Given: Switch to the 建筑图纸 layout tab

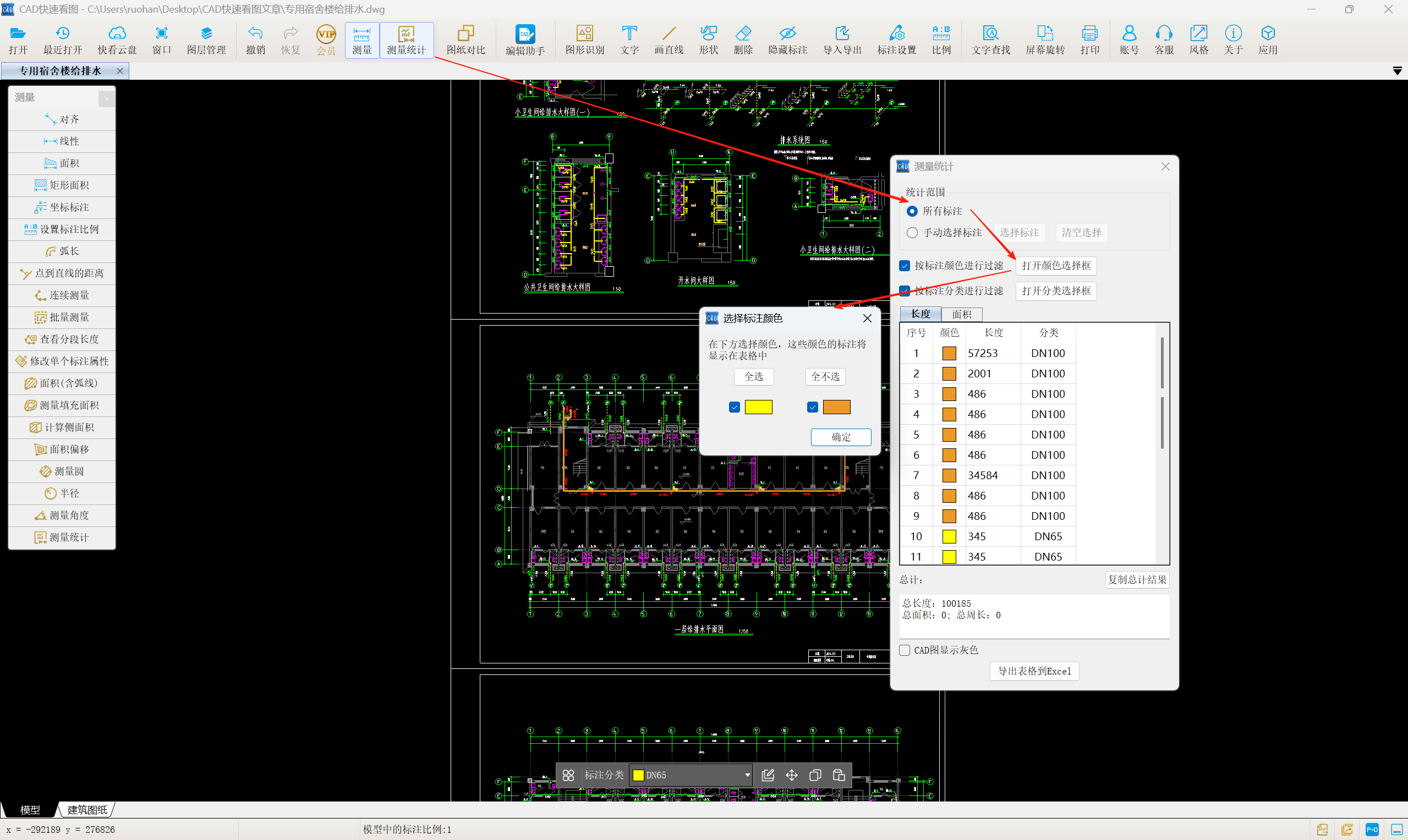Looking at the screenshot, I should coord(87,809).
